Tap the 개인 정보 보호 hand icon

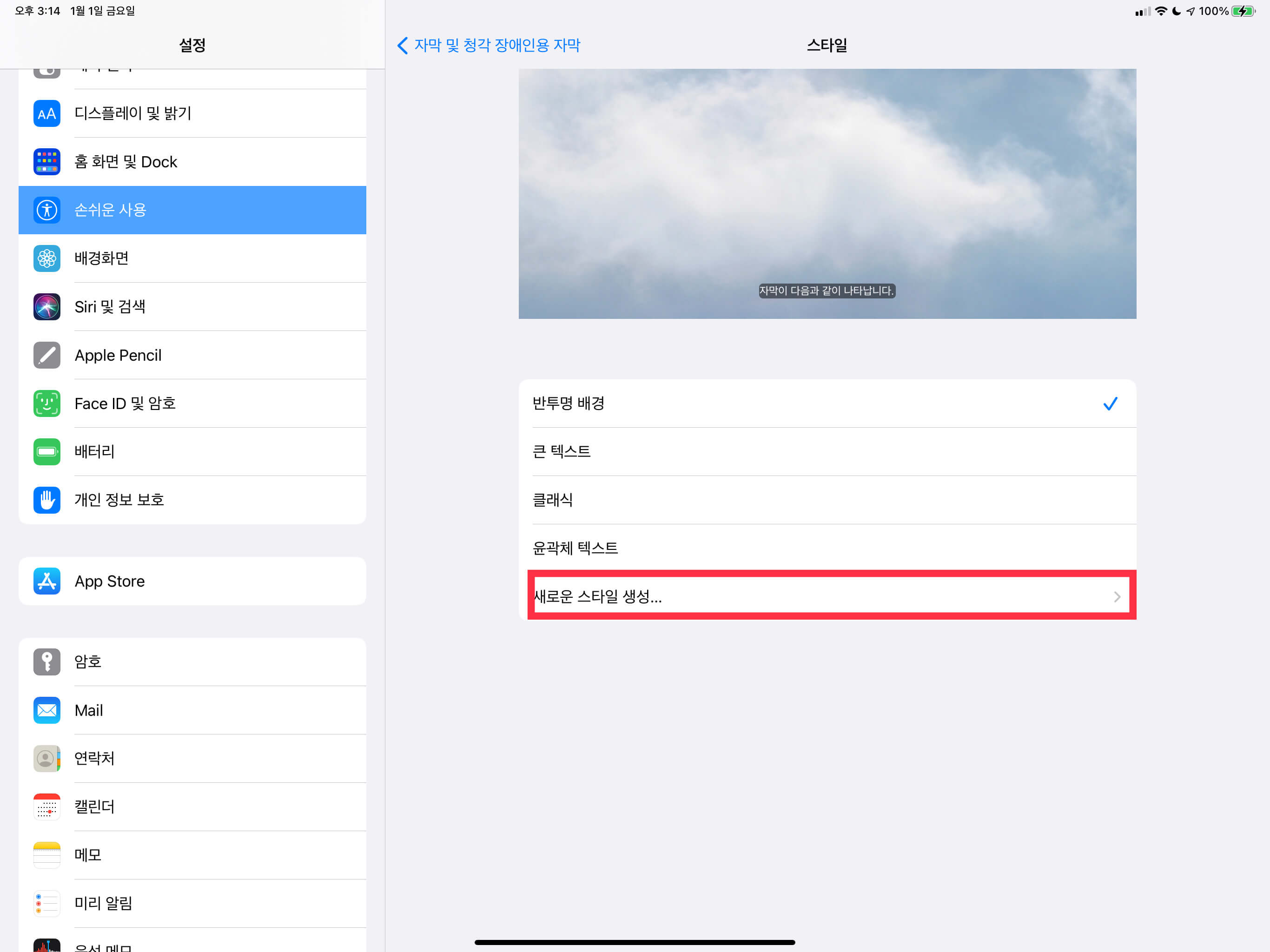(46, 500)
